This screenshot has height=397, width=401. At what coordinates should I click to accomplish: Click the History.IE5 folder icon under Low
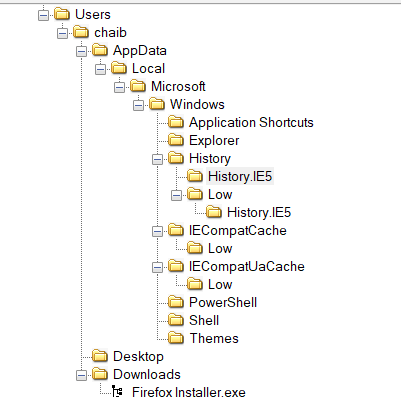pos(214,212)
